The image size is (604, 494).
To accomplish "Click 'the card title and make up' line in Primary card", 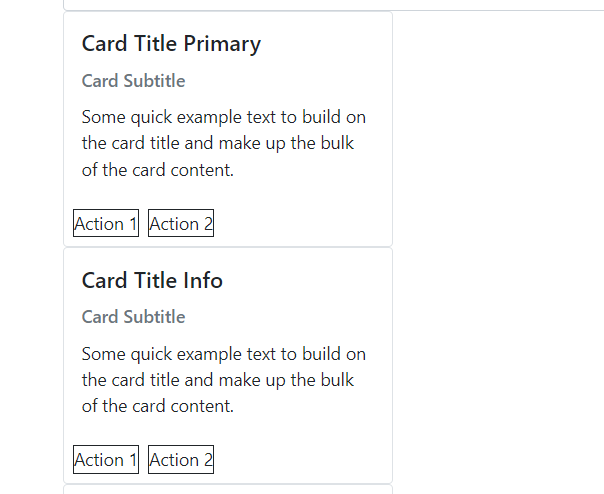I will pyautogui.click(x=217, y=143).
